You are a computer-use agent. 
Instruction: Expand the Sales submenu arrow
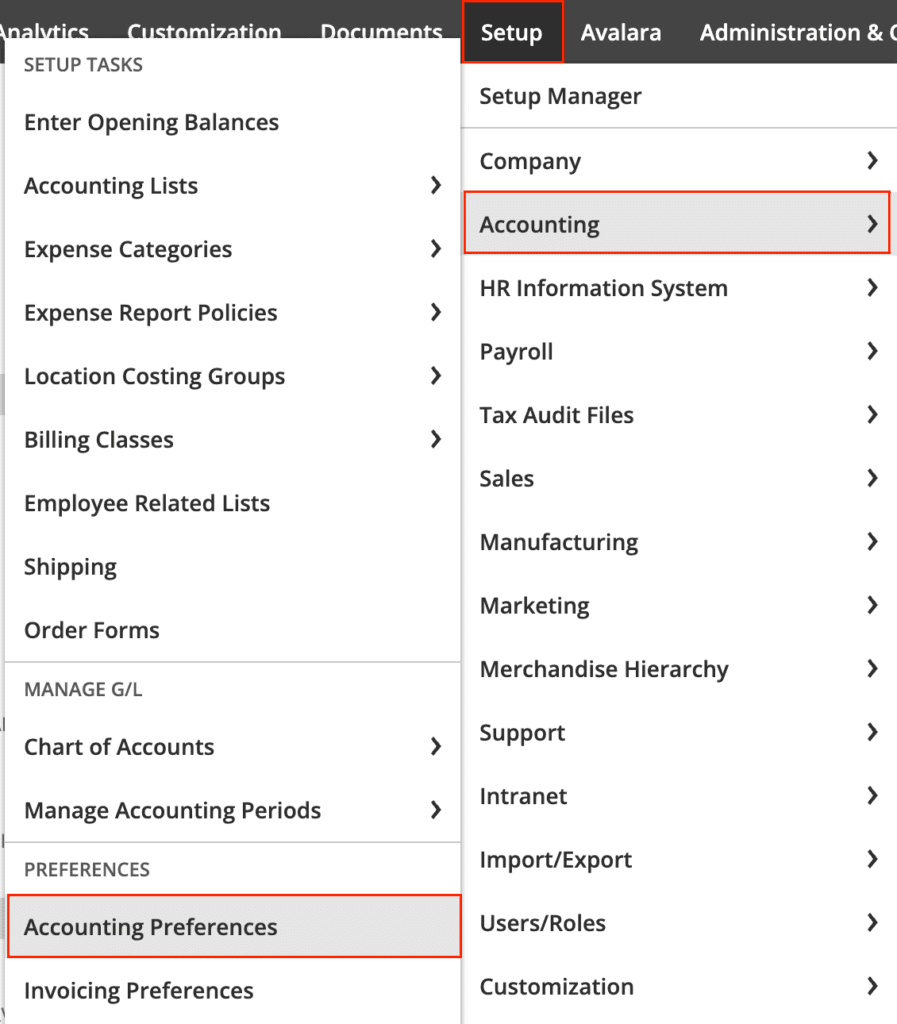pos(872,478)
